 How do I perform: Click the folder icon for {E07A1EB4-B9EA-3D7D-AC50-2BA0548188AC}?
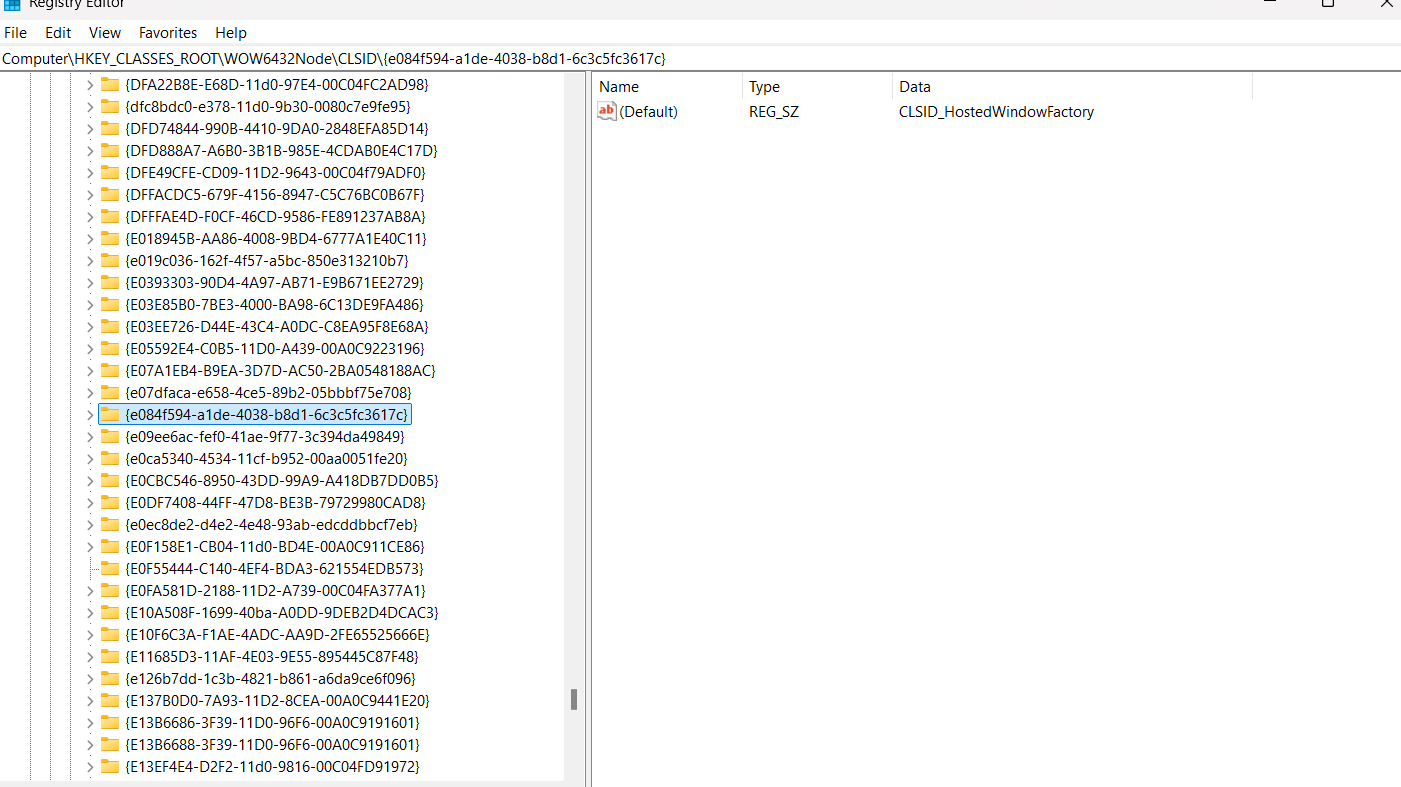coord(110,370)
